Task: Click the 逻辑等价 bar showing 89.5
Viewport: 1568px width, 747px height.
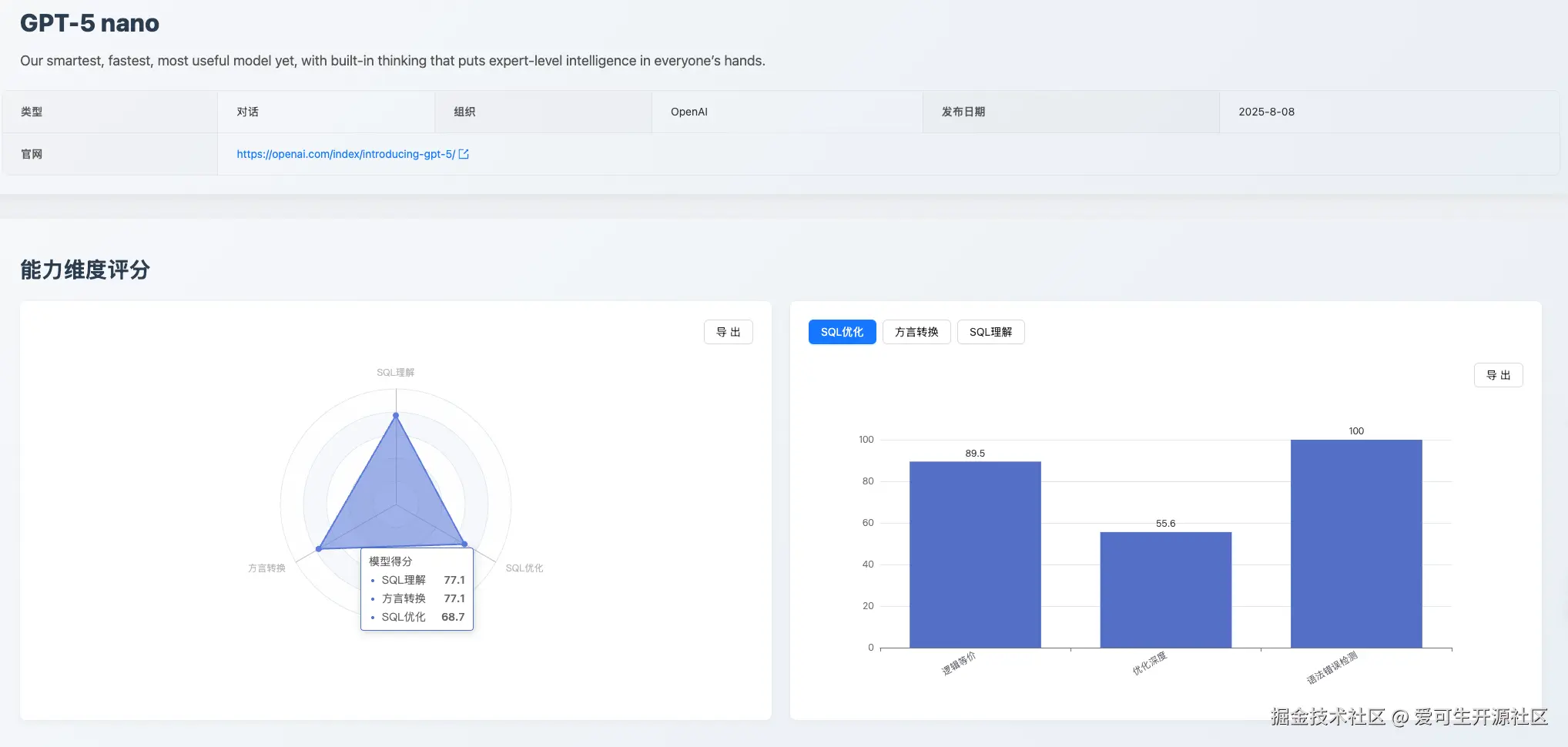Action: click(974, 554)
